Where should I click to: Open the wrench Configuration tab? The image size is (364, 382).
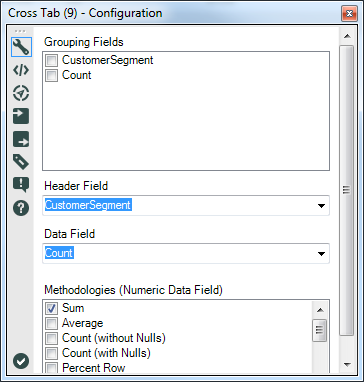coord(21,47)
